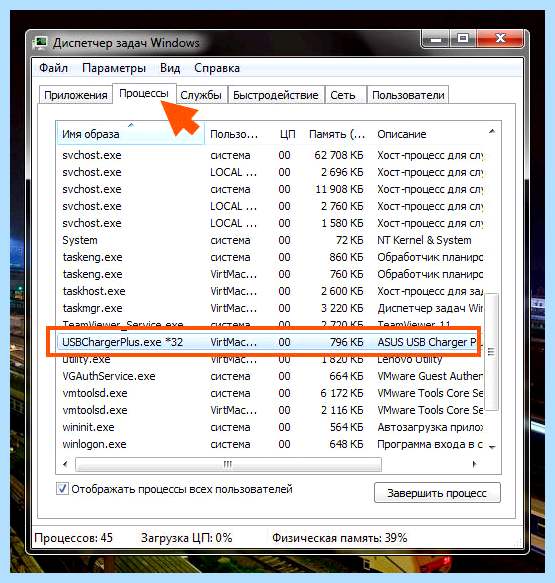
Task: Select svchost.exe using 62 708 КБ
Action: [270, 155]
